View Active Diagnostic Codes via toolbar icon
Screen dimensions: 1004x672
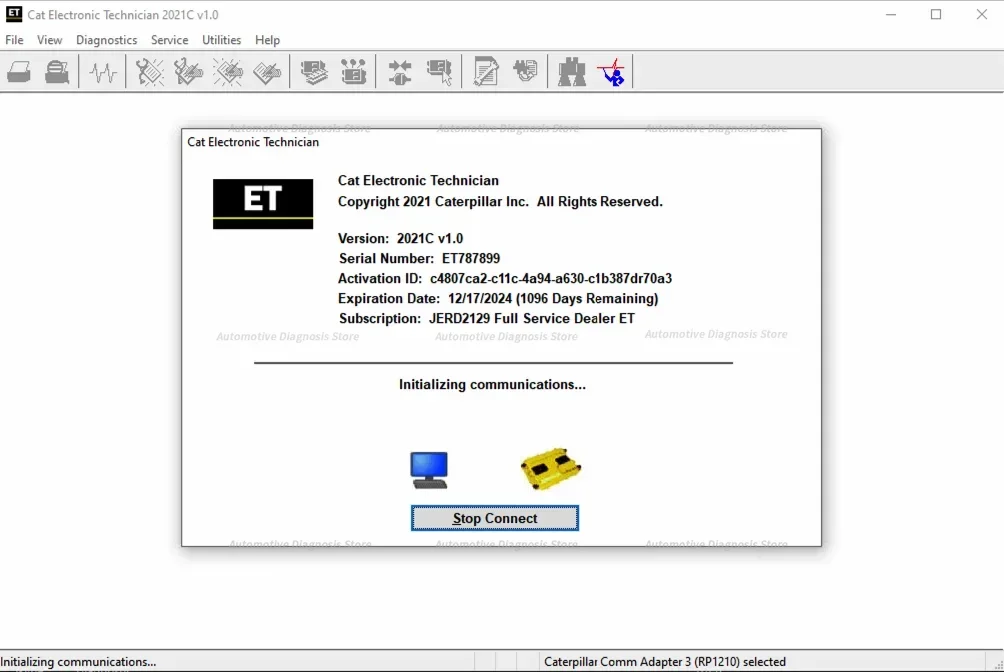148,71
